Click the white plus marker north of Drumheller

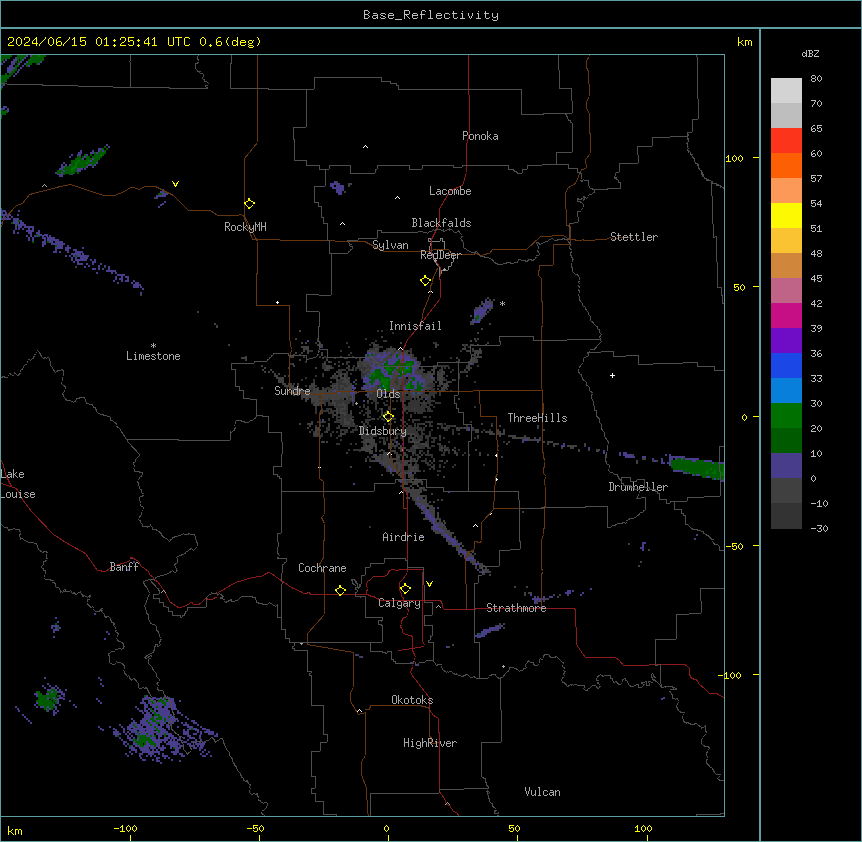(612, 375)
